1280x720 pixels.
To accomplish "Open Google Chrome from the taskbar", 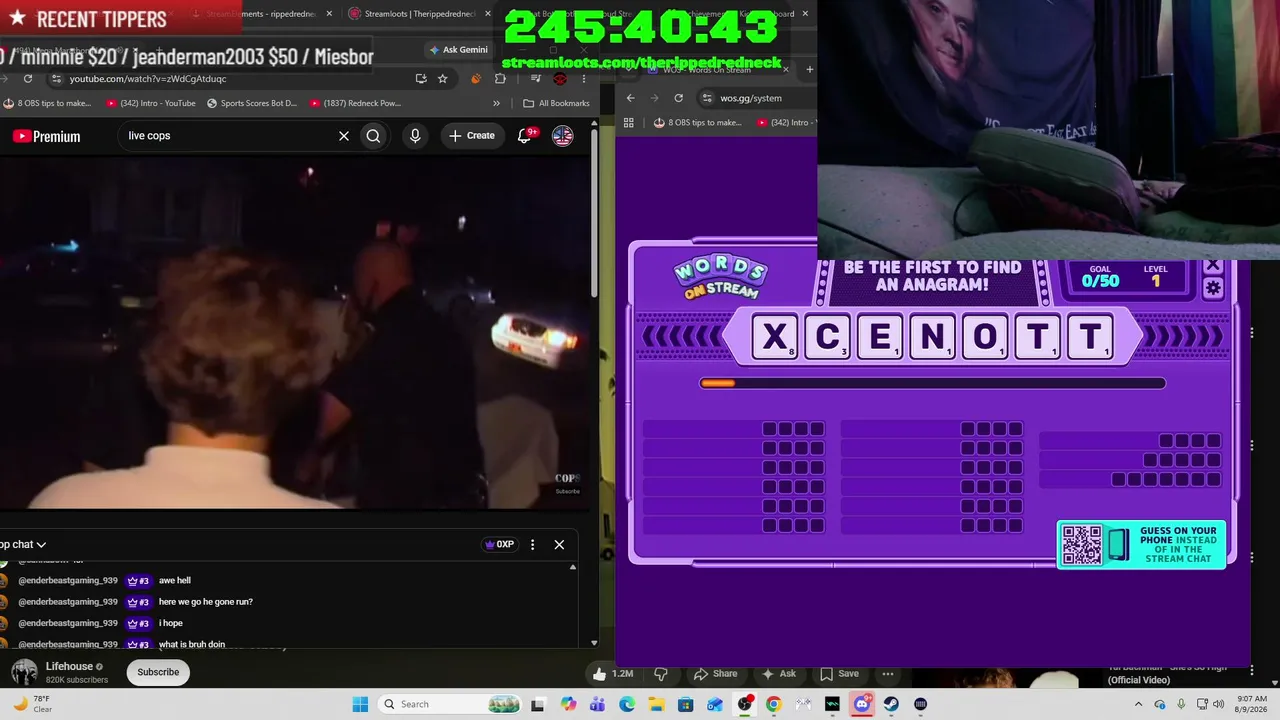I will [x=773, y=704].
